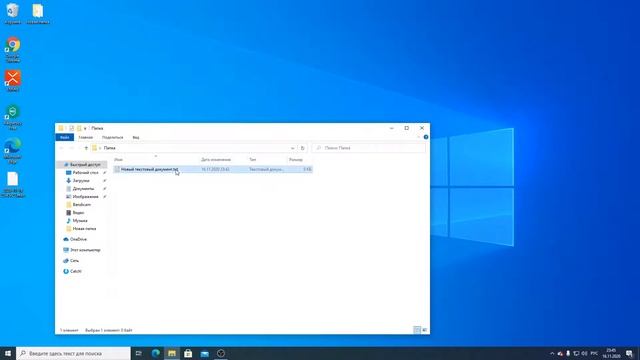Image resolution: width=640 pixels, height=360 pixels.
Task: Switch to the Поделиться ribbon tab
Action: pyautogui.click(x=112, y=138)
